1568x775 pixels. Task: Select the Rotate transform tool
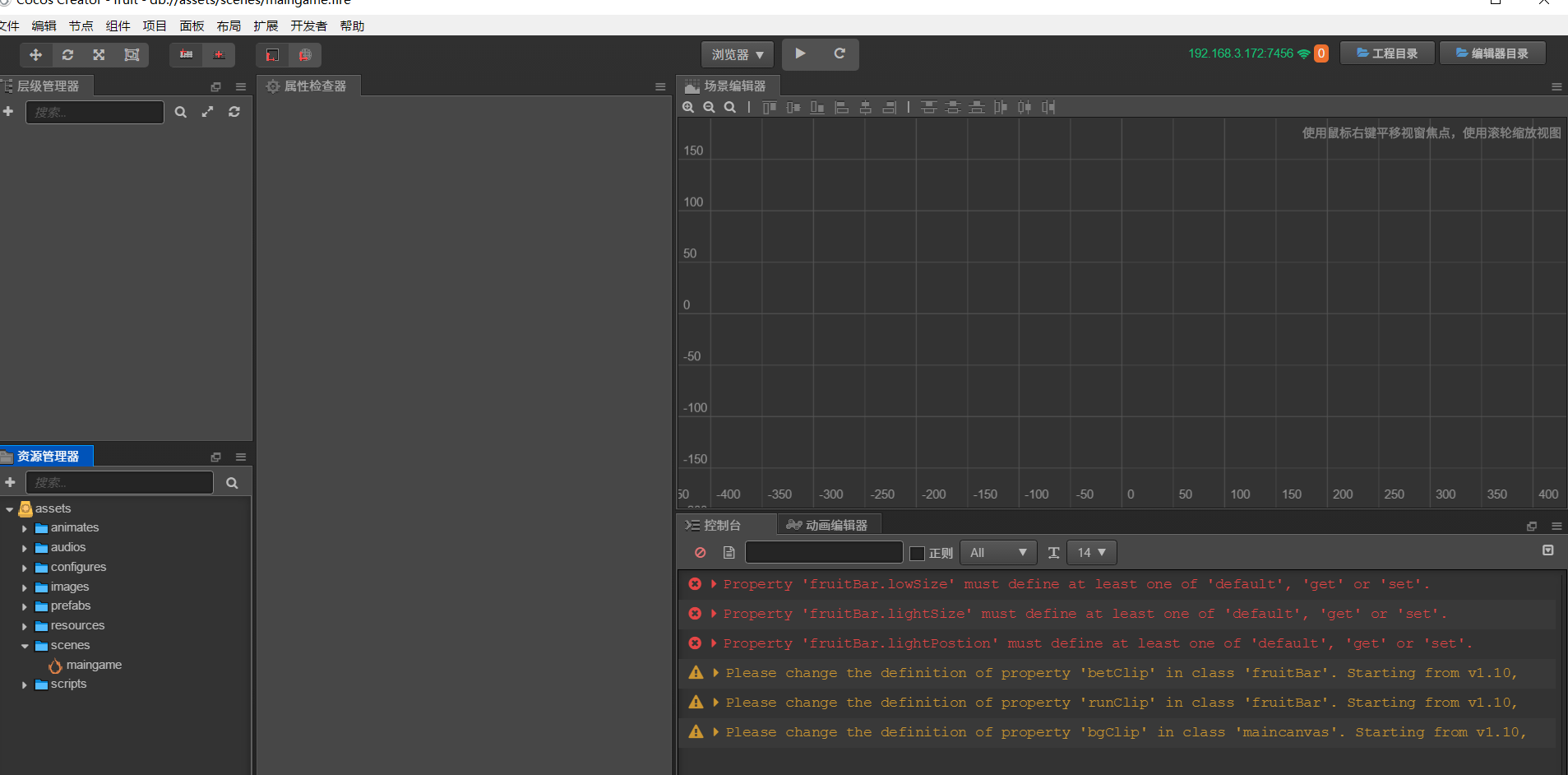67,55
